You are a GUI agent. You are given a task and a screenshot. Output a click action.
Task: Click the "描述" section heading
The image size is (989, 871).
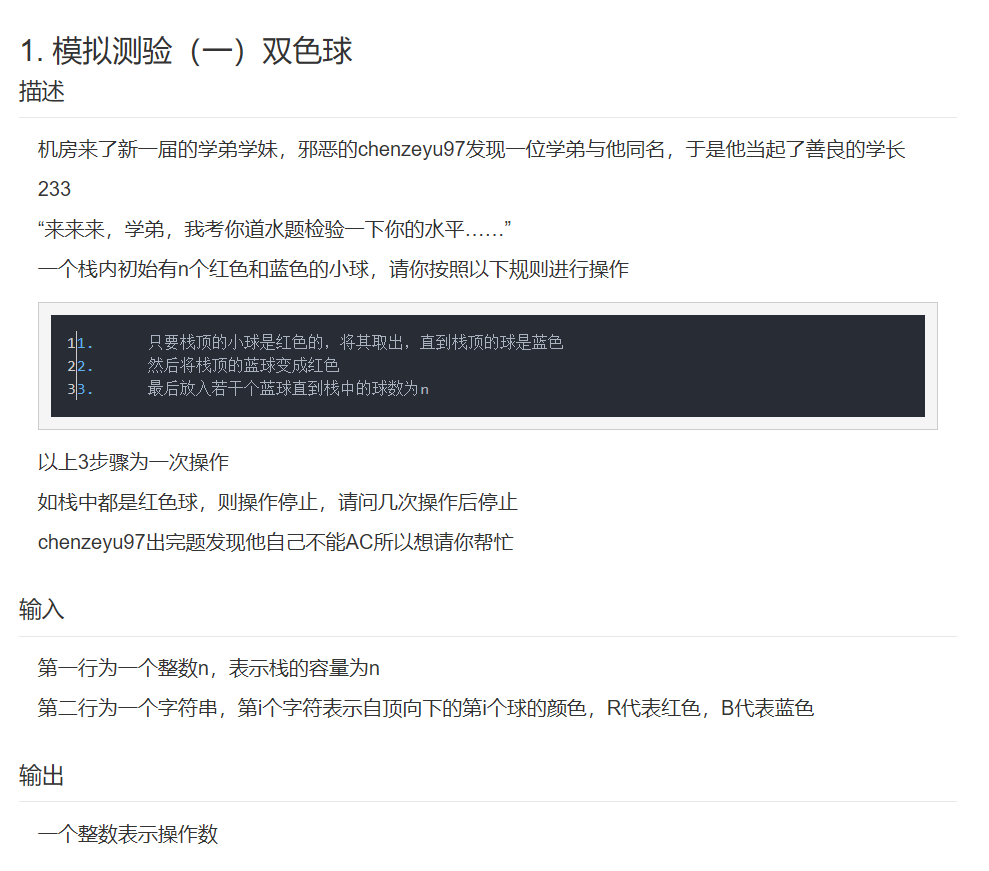tap(42, 91)
